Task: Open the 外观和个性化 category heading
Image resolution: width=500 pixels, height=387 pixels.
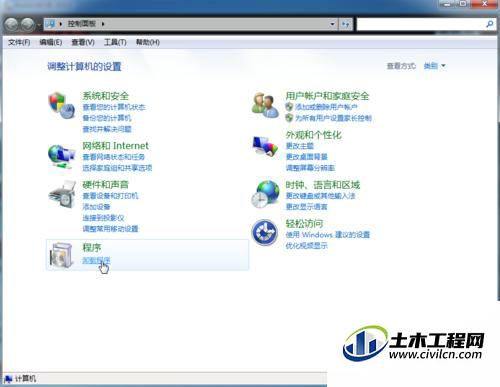Action: [x=313, y=135]
